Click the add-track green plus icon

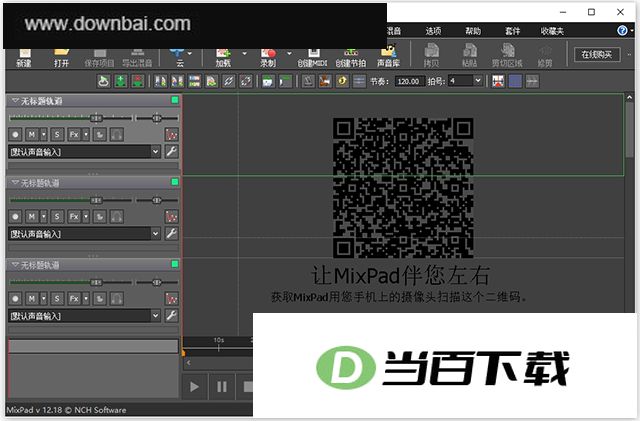[x=120, y=81]
